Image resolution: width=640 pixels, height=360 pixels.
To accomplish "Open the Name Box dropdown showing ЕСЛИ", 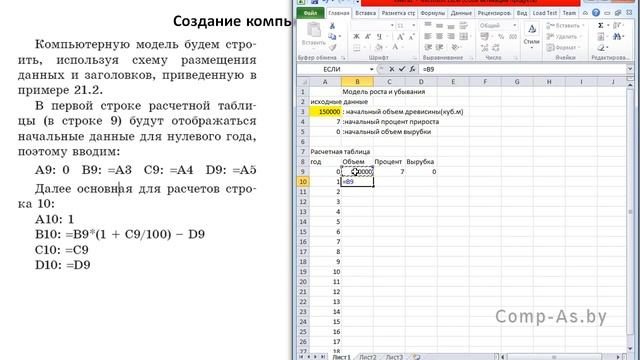I will click(371, 69).
